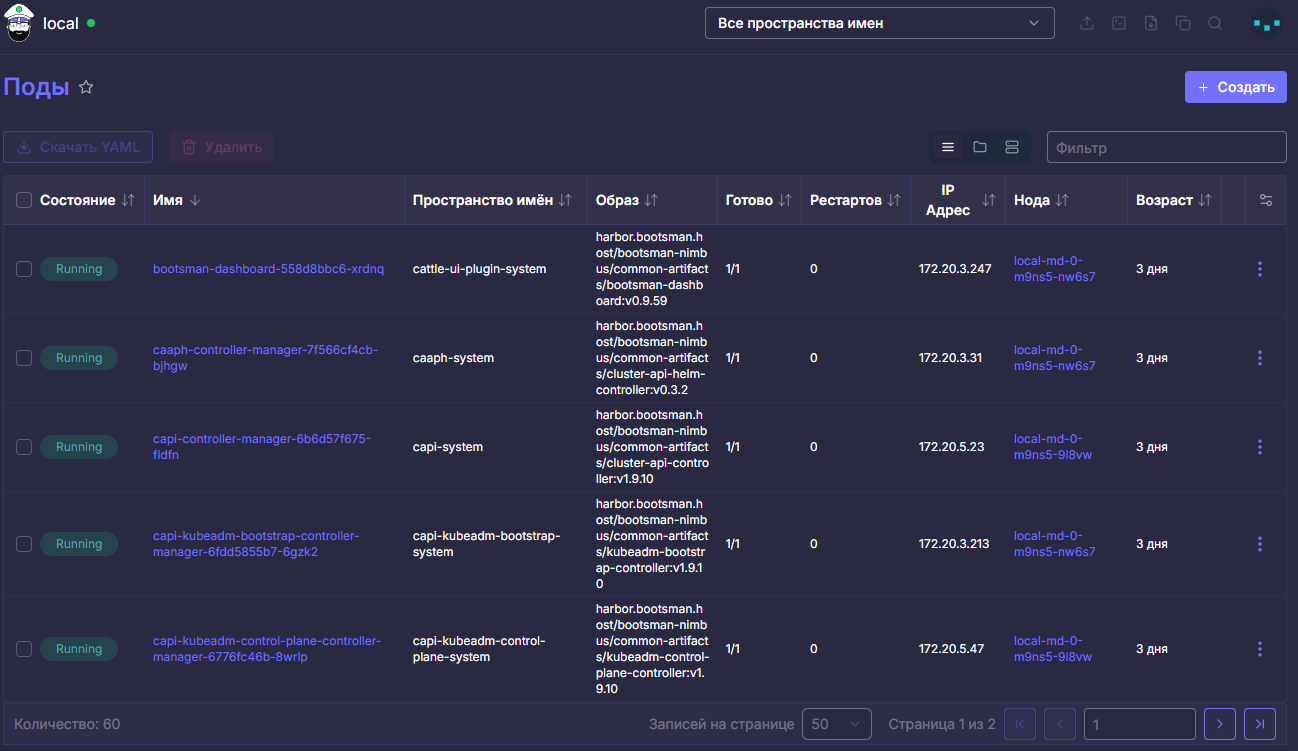
Task: Toggle the select-all pods checkbox
Action: pos(24,201)
